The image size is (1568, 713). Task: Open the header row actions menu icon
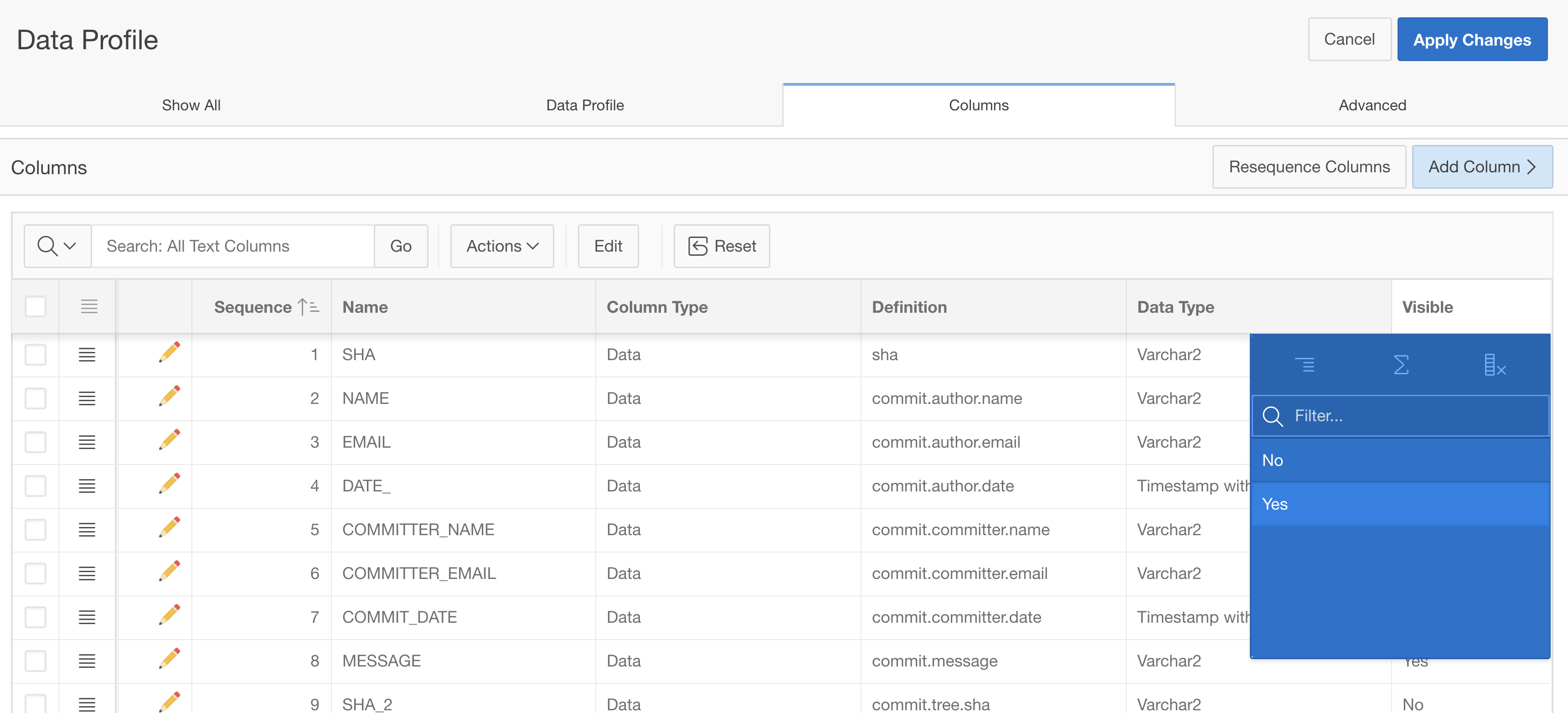[89, 306]
